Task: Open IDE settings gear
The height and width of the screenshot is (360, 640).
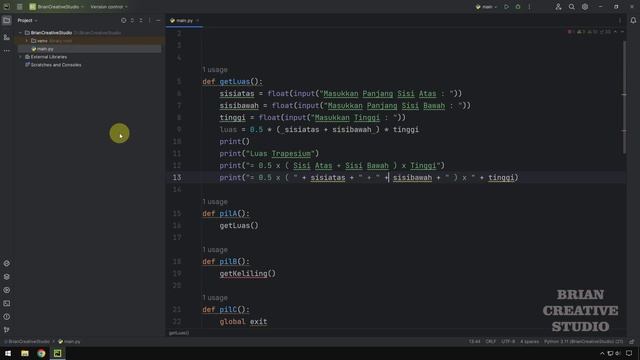Action: pos(585,7)
